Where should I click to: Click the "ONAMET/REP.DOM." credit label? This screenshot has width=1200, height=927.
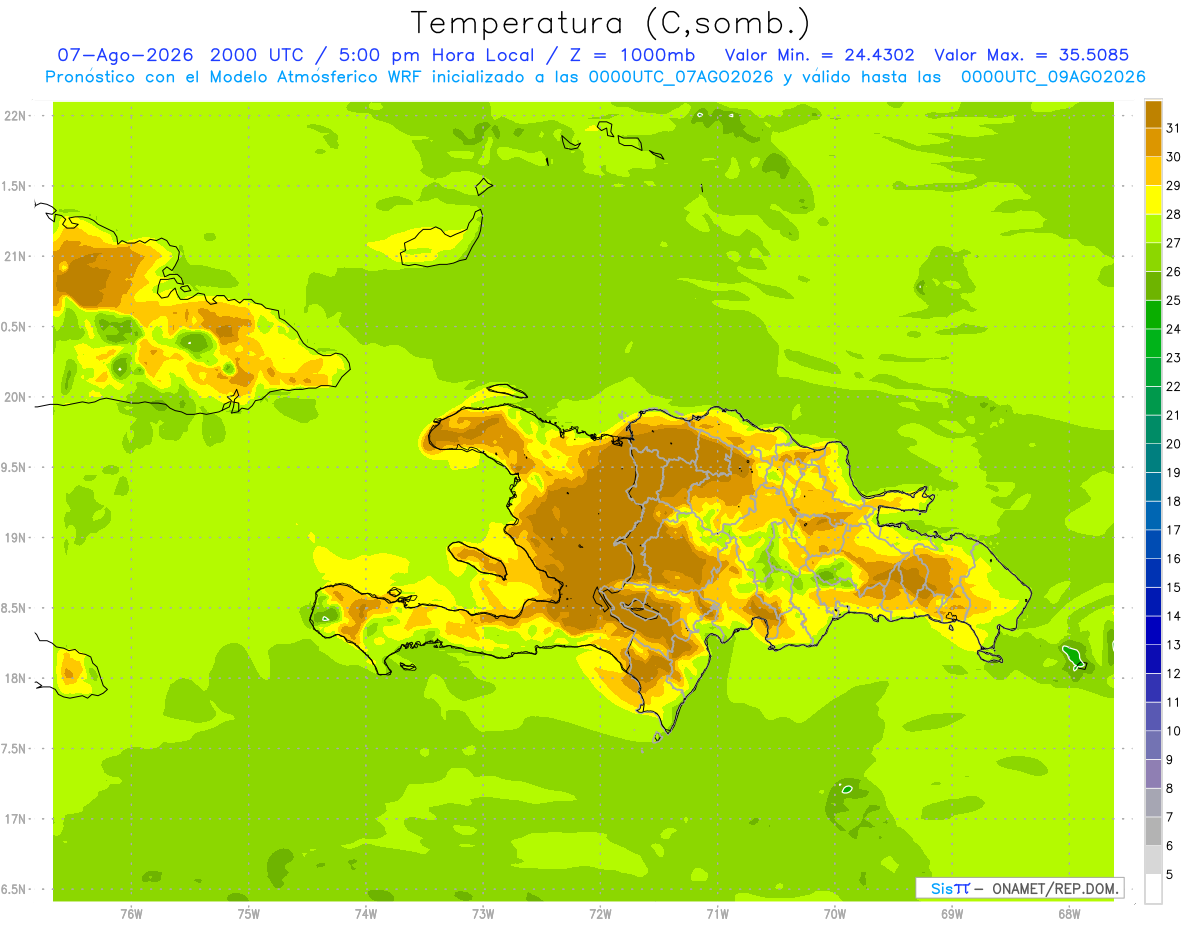pyautogui.click(x=1055, y=888)
